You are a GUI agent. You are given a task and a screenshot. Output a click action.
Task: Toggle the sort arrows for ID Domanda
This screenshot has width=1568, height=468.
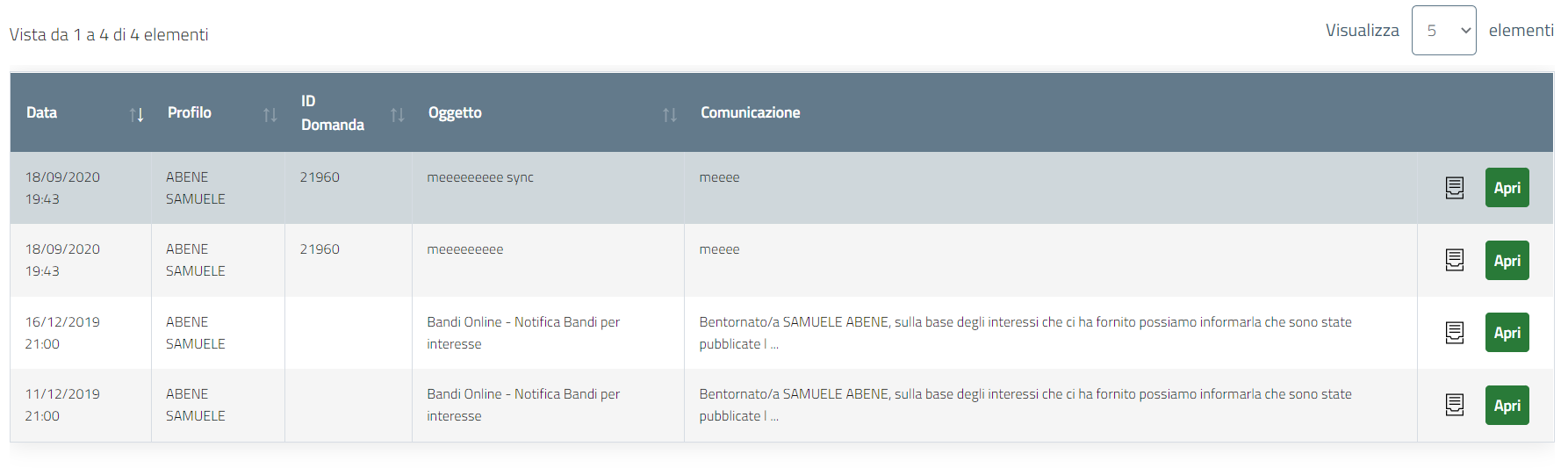pos(397,114)
